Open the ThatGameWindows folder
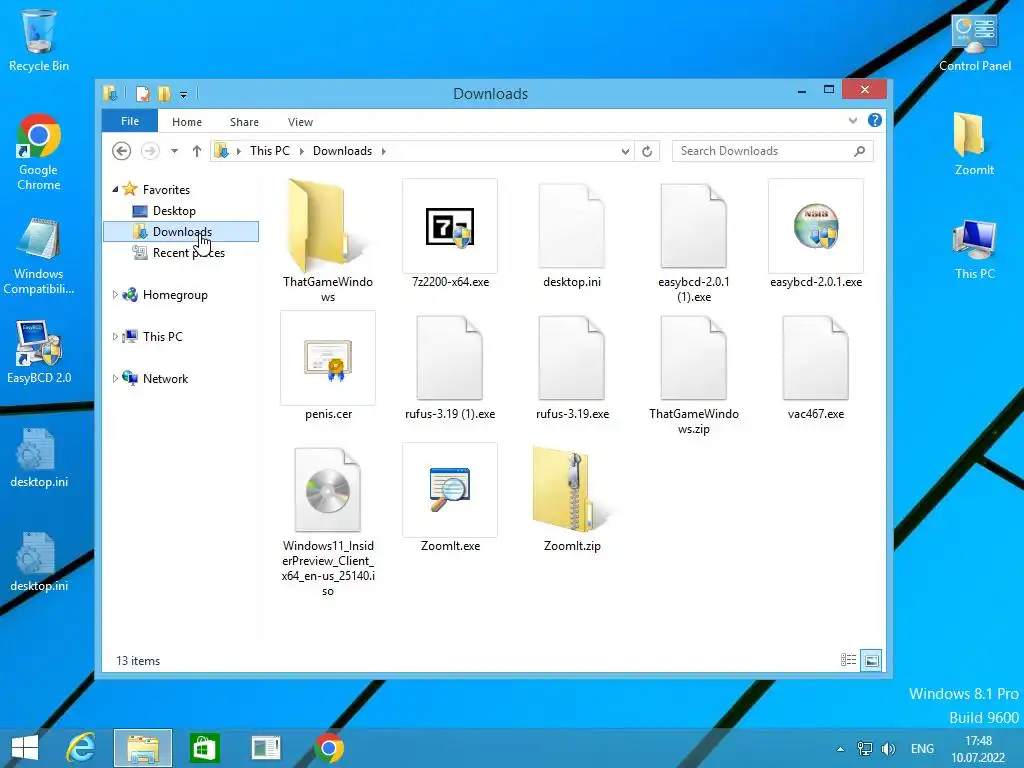1024x768 pixels. 328,240
